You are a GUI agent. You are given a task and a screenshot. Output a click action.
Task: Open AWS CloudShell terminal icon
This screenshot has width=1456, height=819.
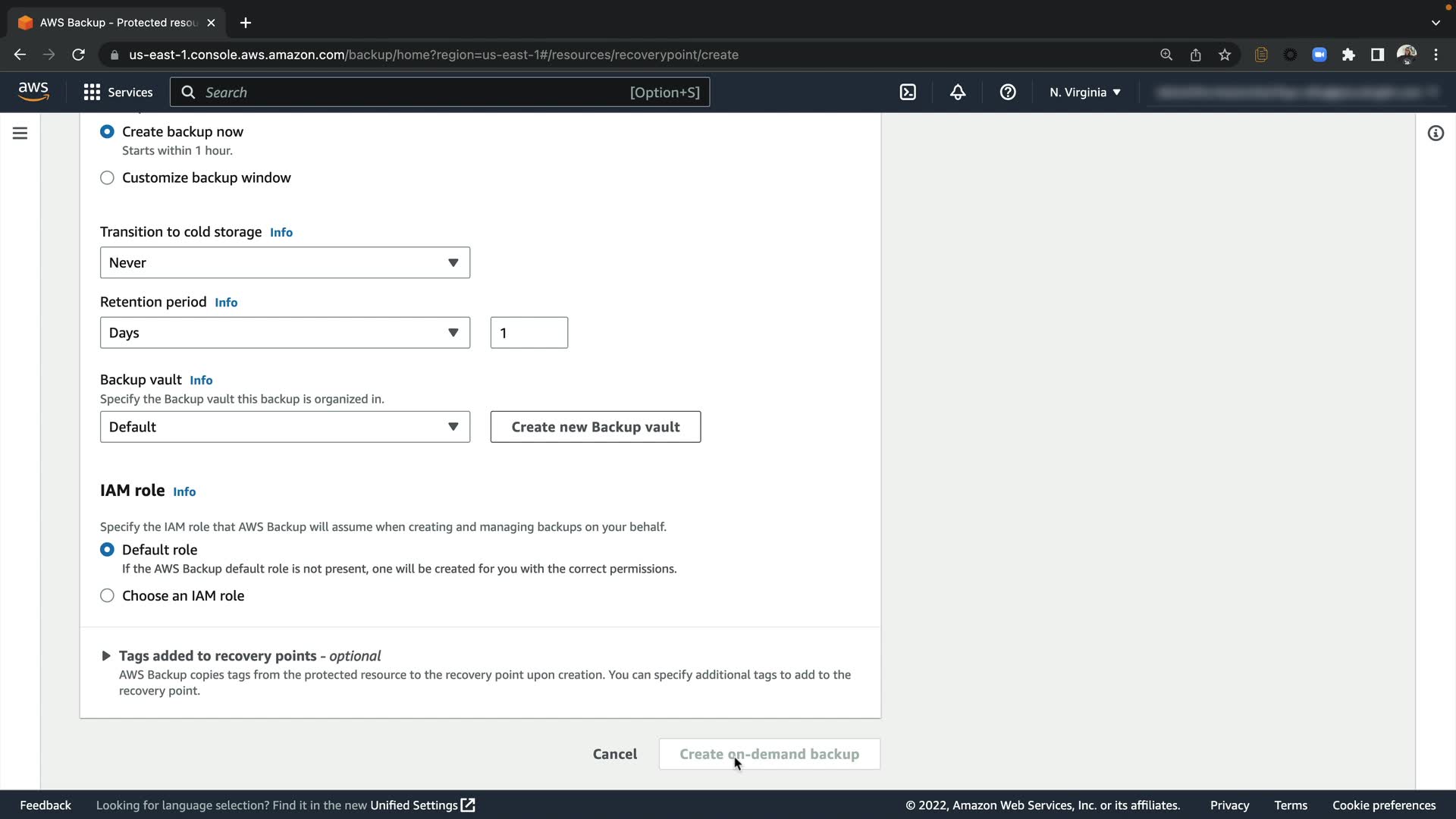(908, 93)
